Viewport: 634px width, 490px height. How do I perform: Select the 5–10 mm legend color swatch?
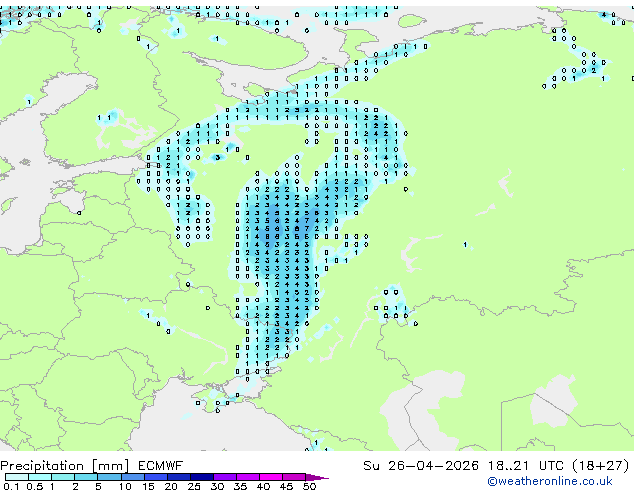point(109,477)
